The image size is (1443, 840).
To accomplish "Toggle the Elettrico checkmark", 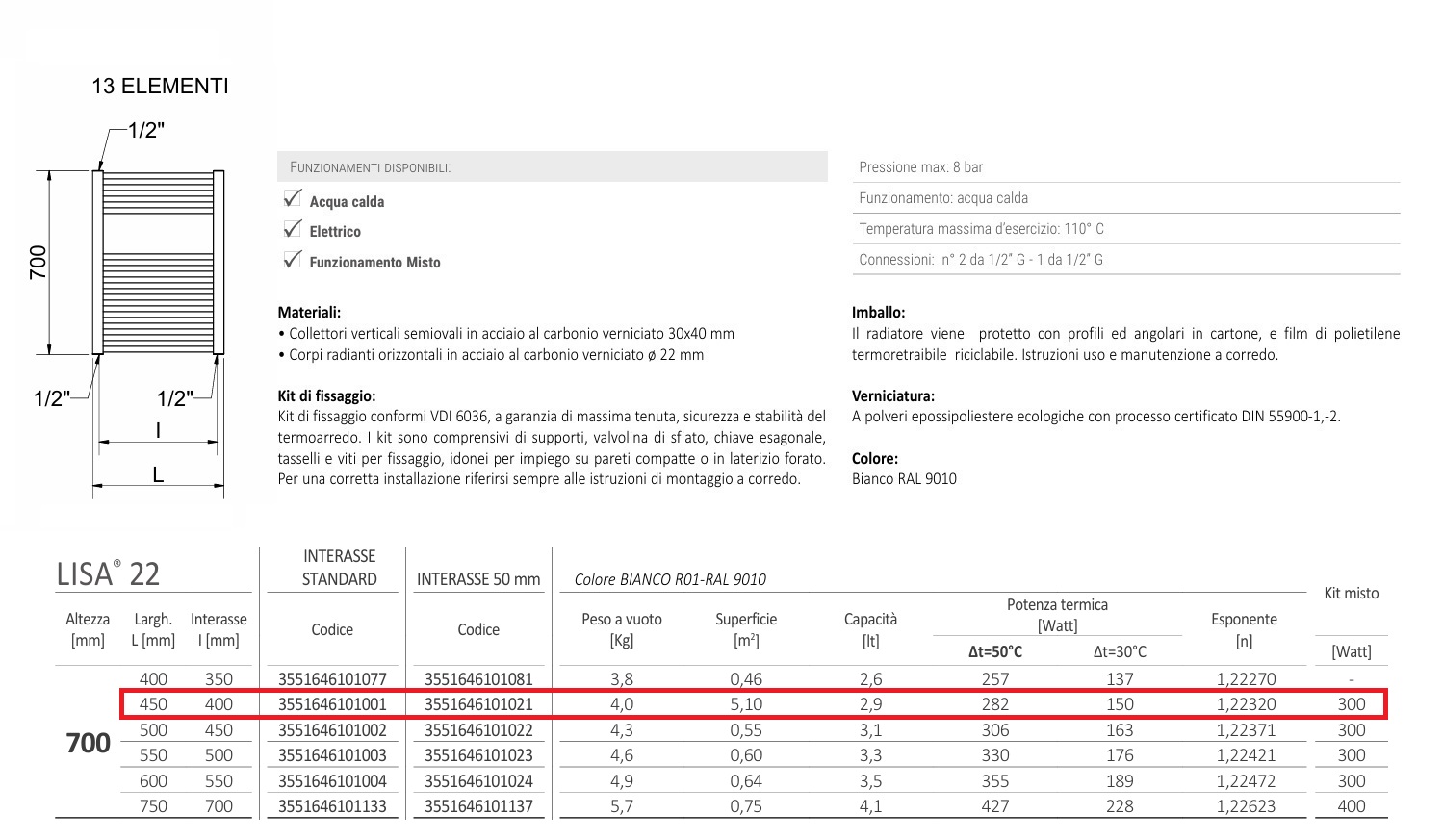I will tap(293, 230).
